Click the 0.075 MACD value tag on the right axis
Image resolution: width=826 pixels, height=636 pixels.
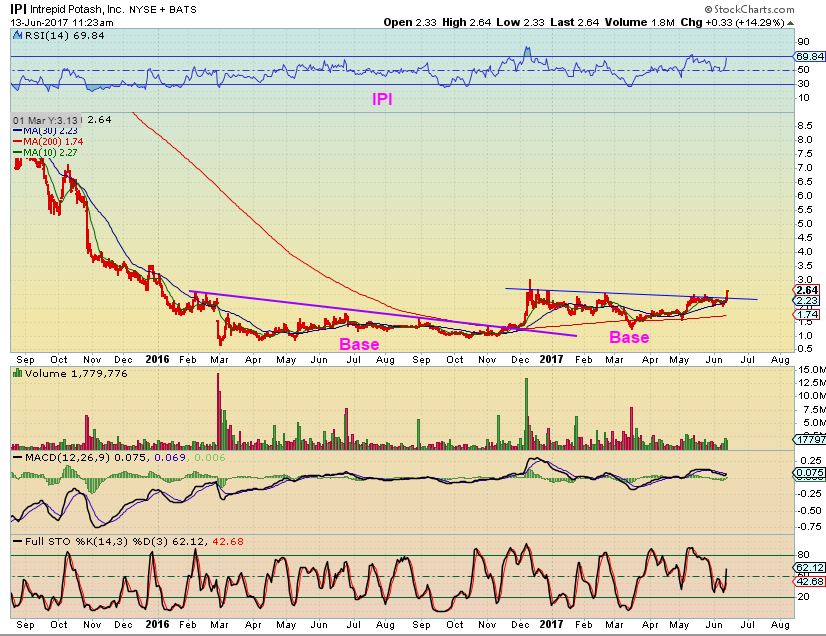click(x=809, y=473)
